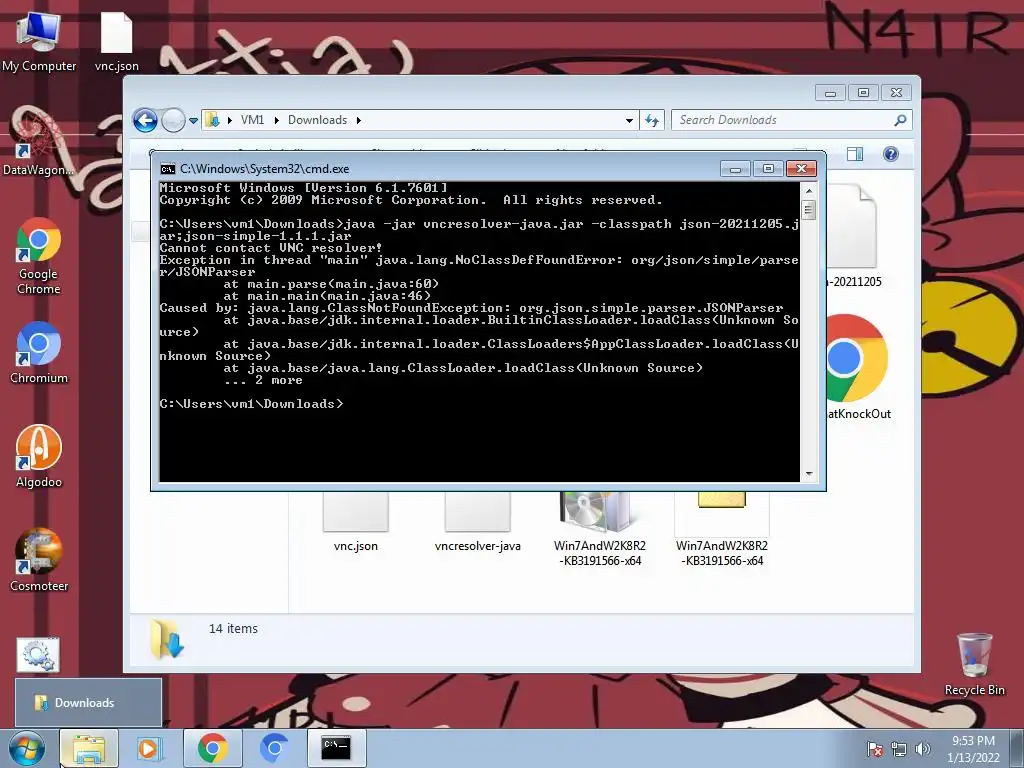Launch Google Chrome desktop shortcut
The height and width of the screenshot is (768, 1024).
39,255
